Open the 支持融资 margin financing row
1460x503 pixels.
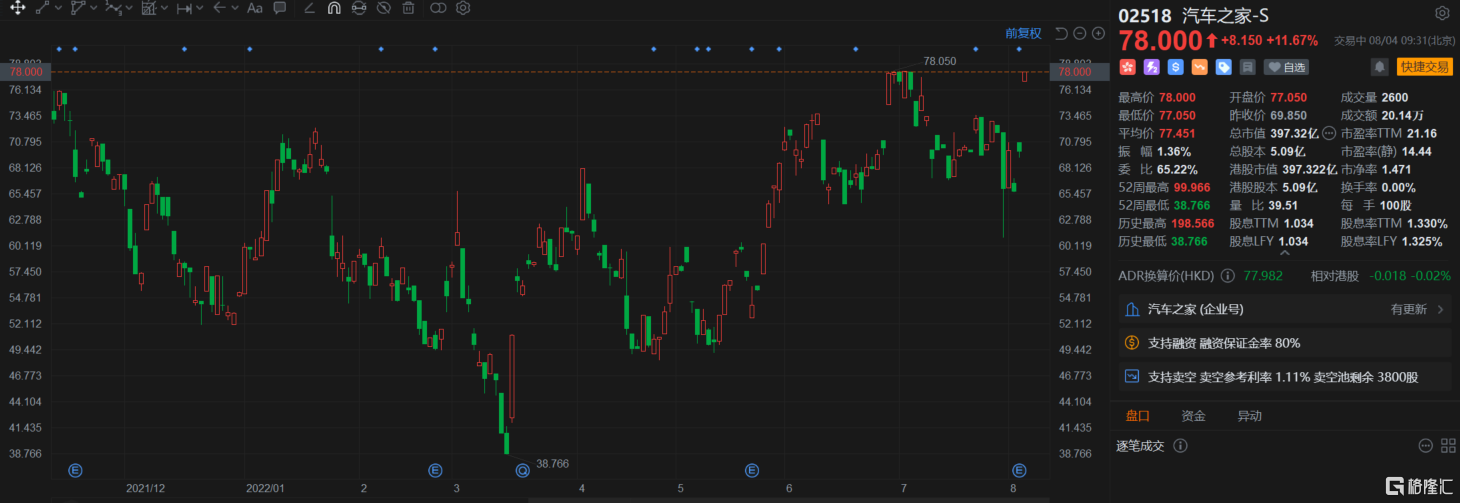(x=1285, y=343)
